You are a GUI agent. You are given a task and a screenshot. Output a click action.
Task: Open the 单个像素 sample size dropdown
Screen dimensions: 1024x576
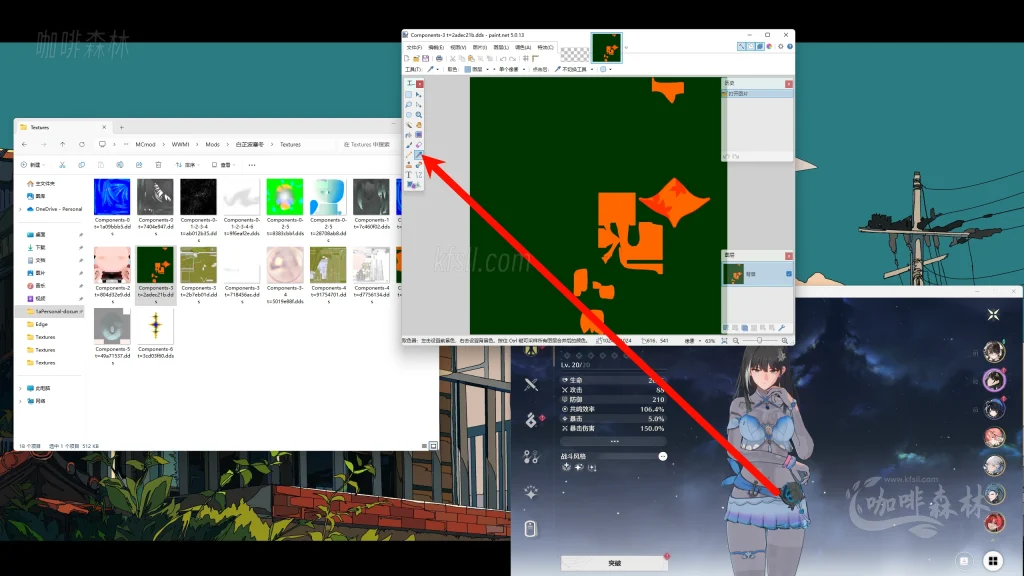pyautogui.click(x=524, y=69)
